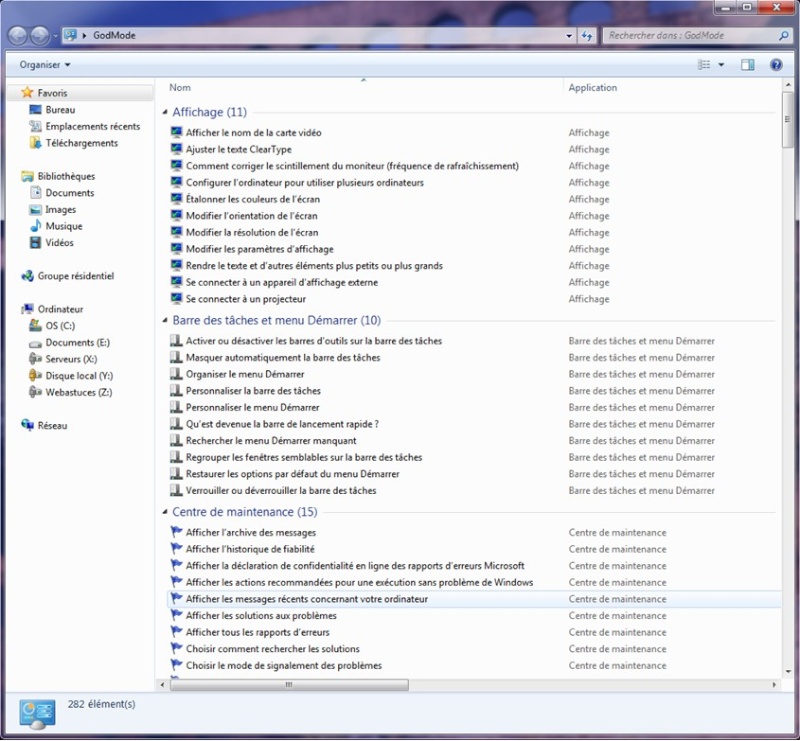Click the vertical scrollbar thumb
Viewport: 800px width, 741px height.
click(787, 119)
